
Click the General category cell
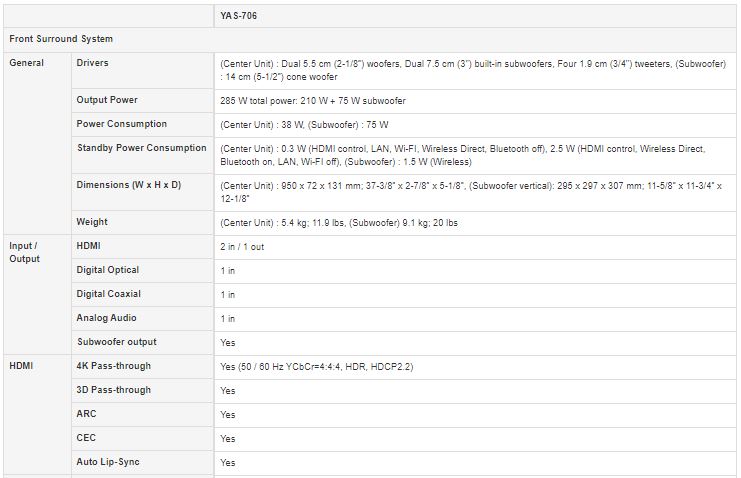click(26, 63)
